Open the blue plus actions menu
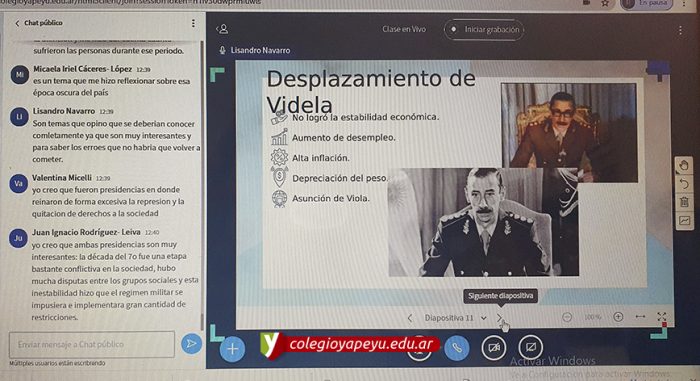This screenshot has height=381, width=700. (x=232, y=348)
